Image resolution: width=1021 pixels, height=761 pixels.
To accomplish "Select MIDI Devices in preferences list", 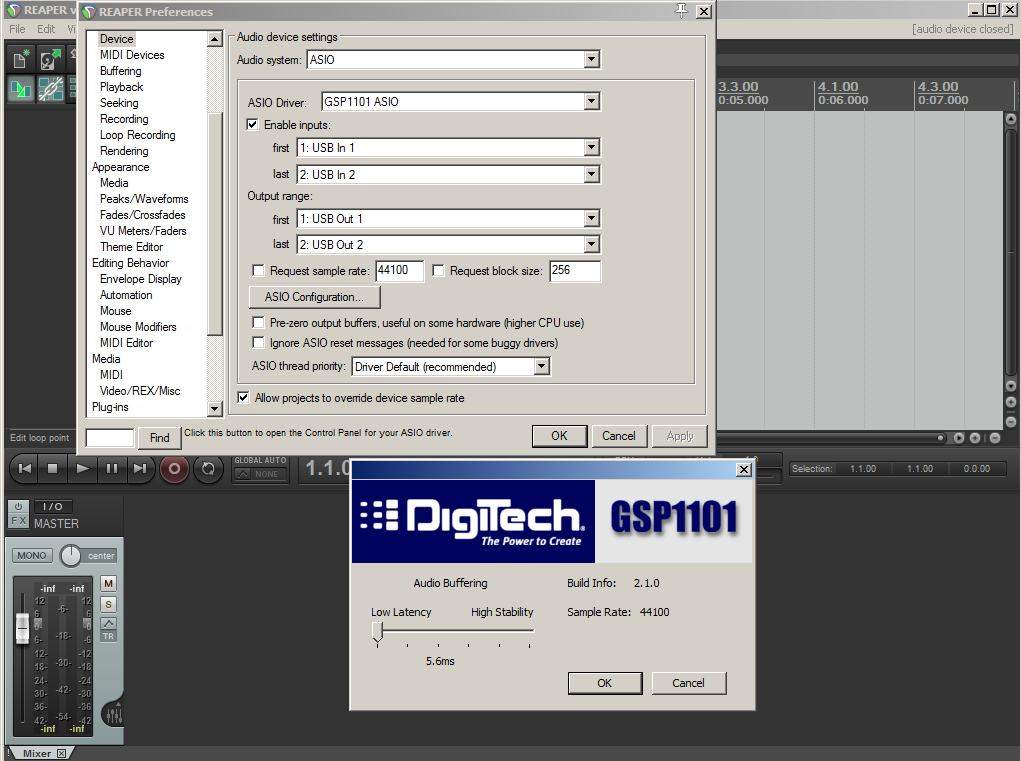I will tap(132, 55).
